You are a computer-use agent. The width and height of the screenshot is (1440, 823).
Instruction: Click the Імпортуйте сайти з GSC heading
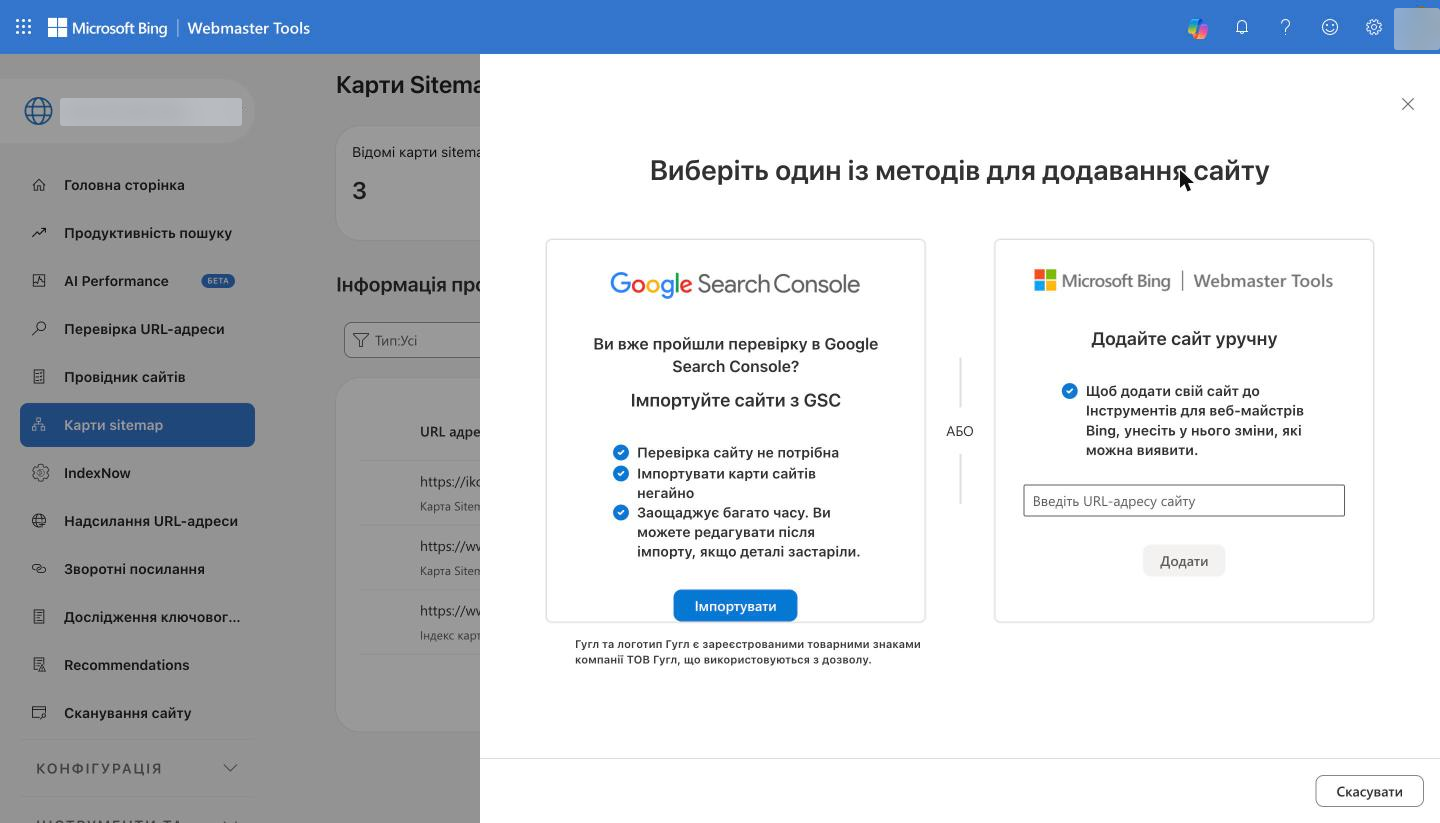click(x=735, y=400)
